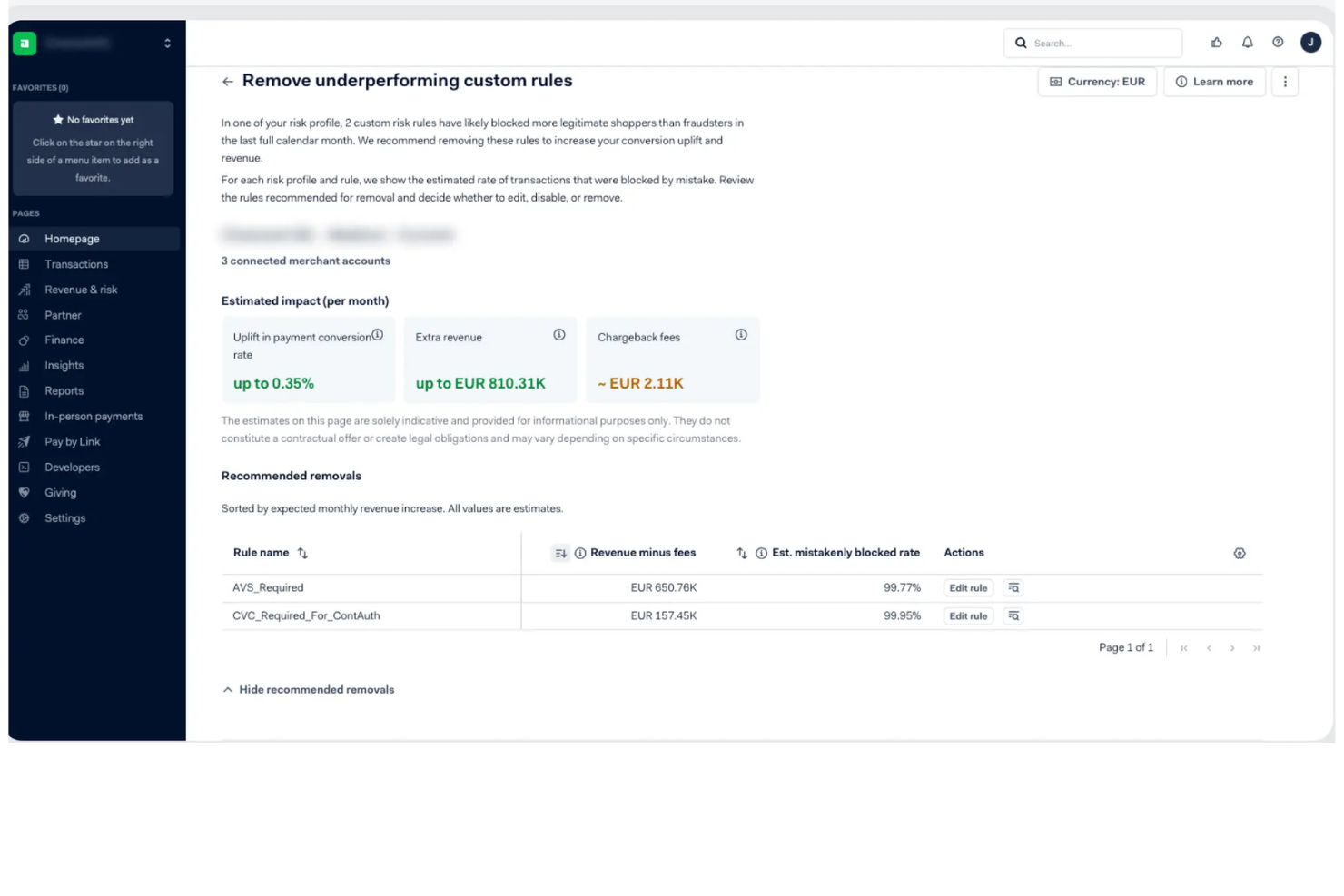Toggle sort on Est. mistakenly blocked rate
The height and width of the screenshot is (896, 1344).
(x=741, y=552)
